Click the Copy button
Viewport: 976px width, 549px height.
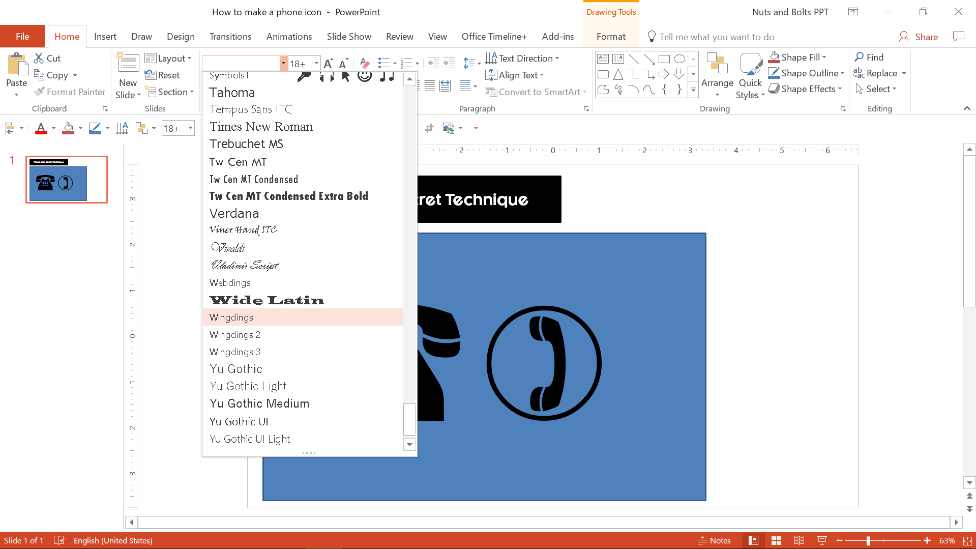click(x=55, y=75)
